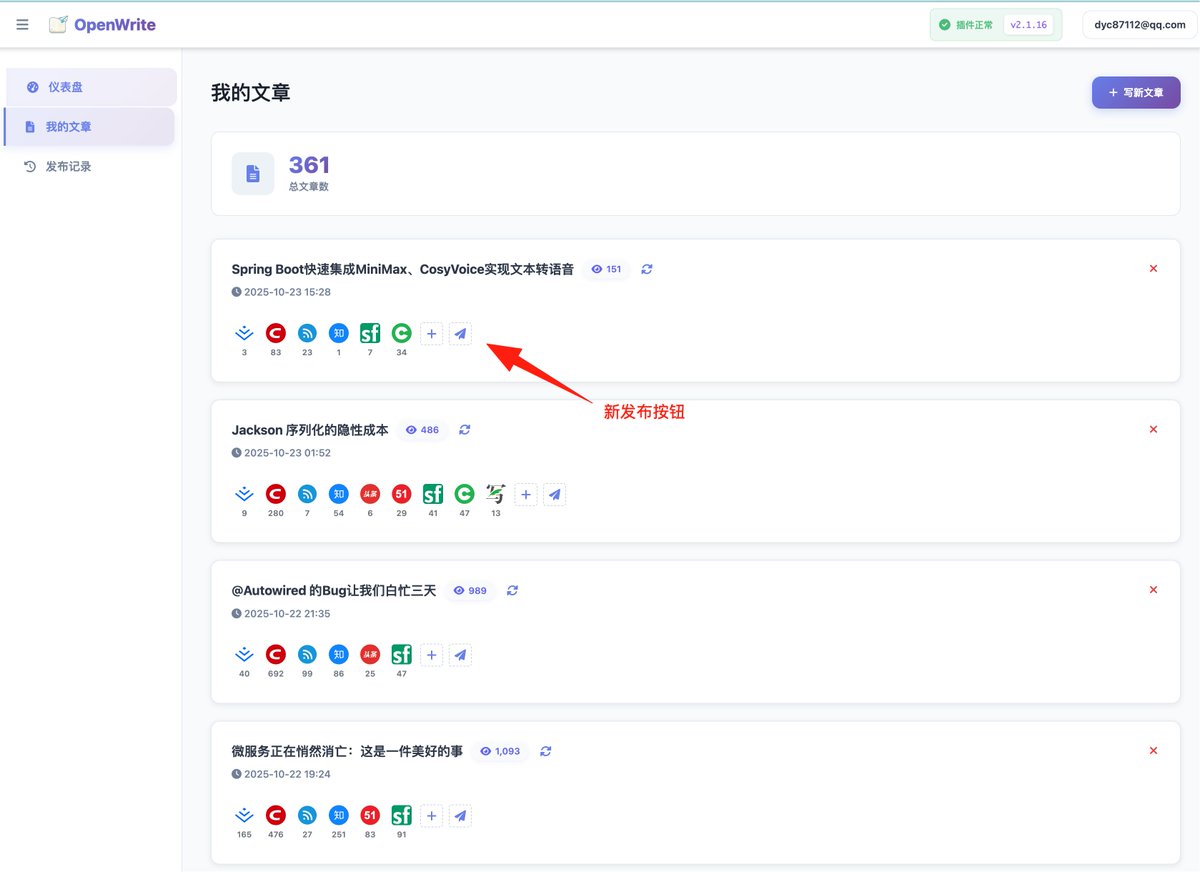
Task: Click the timestamp 2025-10-23 15:28
Action: (281, 292)
